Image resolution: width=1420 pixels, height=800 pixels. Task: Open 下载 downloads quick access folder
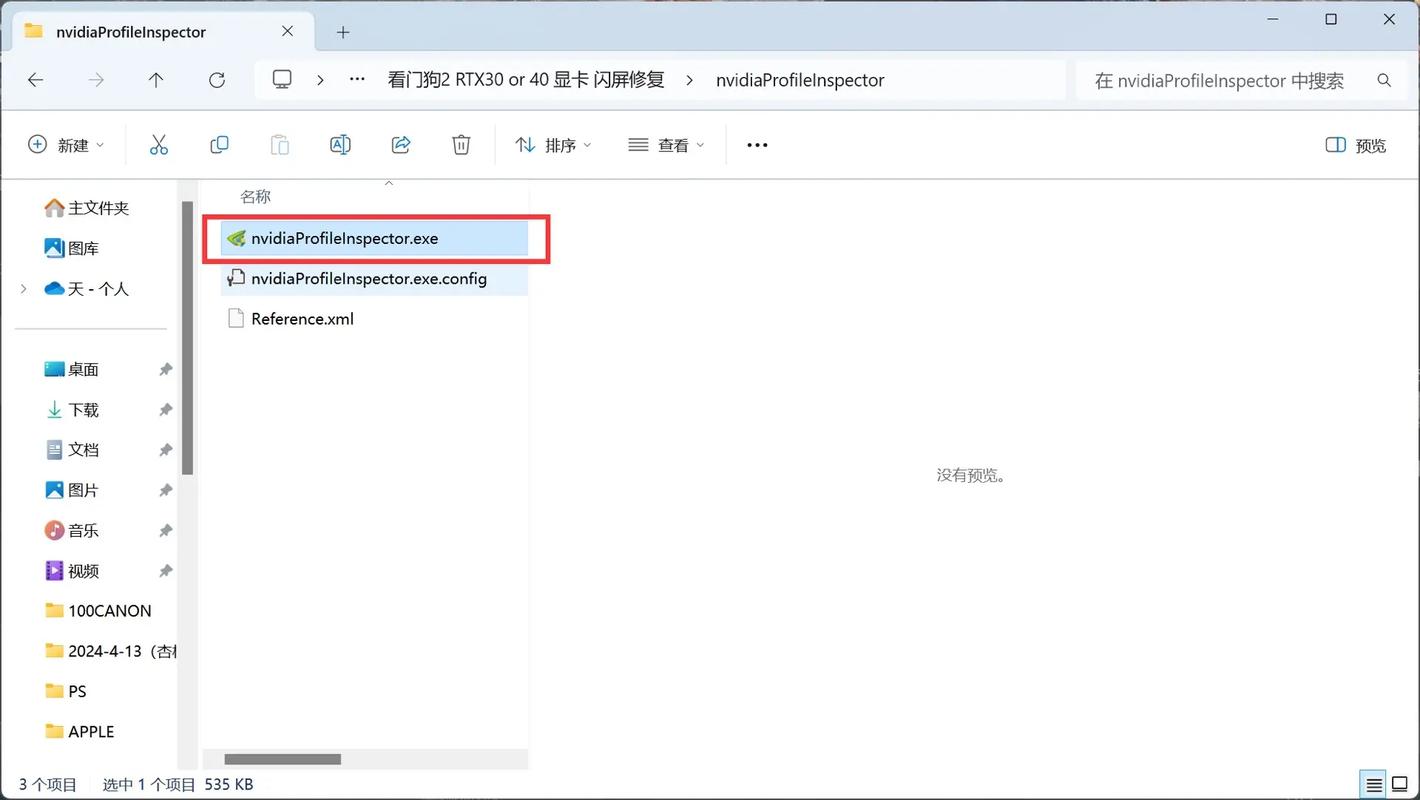72,410
